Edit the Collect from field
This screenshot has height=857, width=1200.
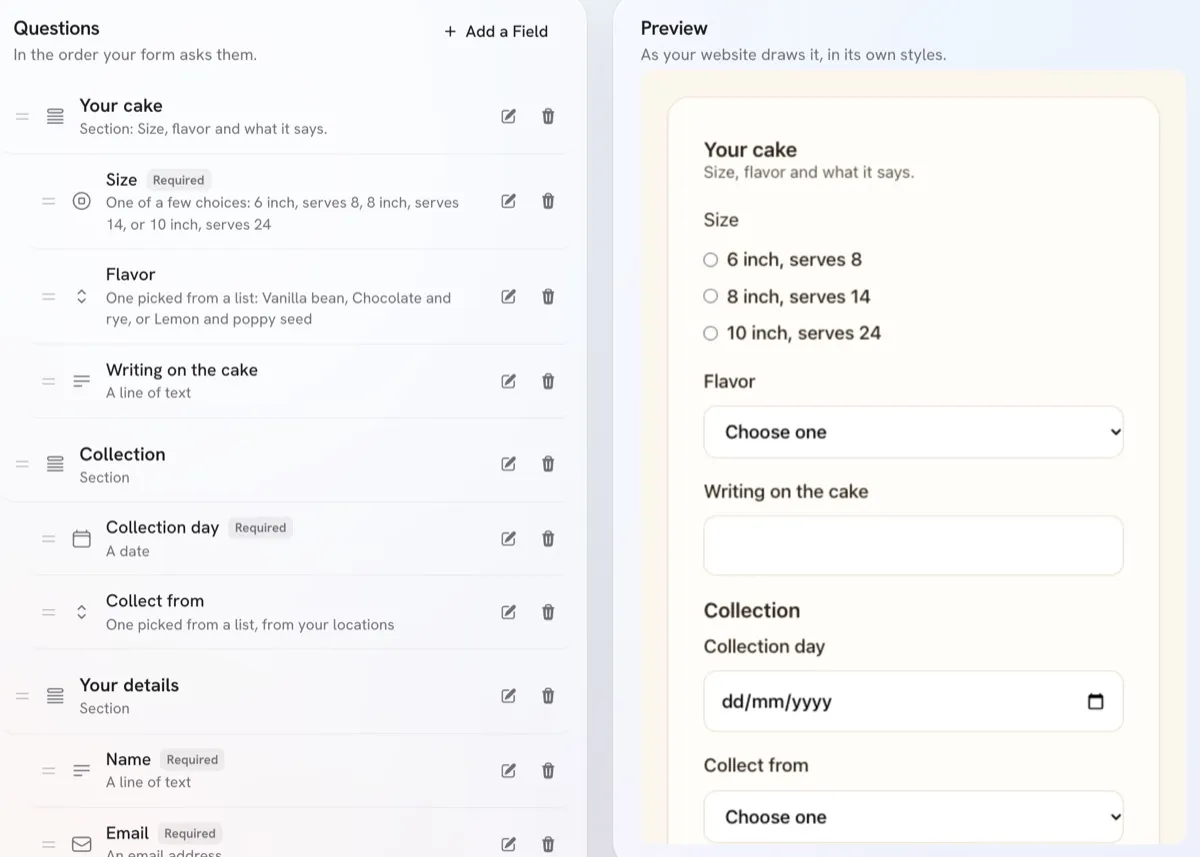coord(508,612)
